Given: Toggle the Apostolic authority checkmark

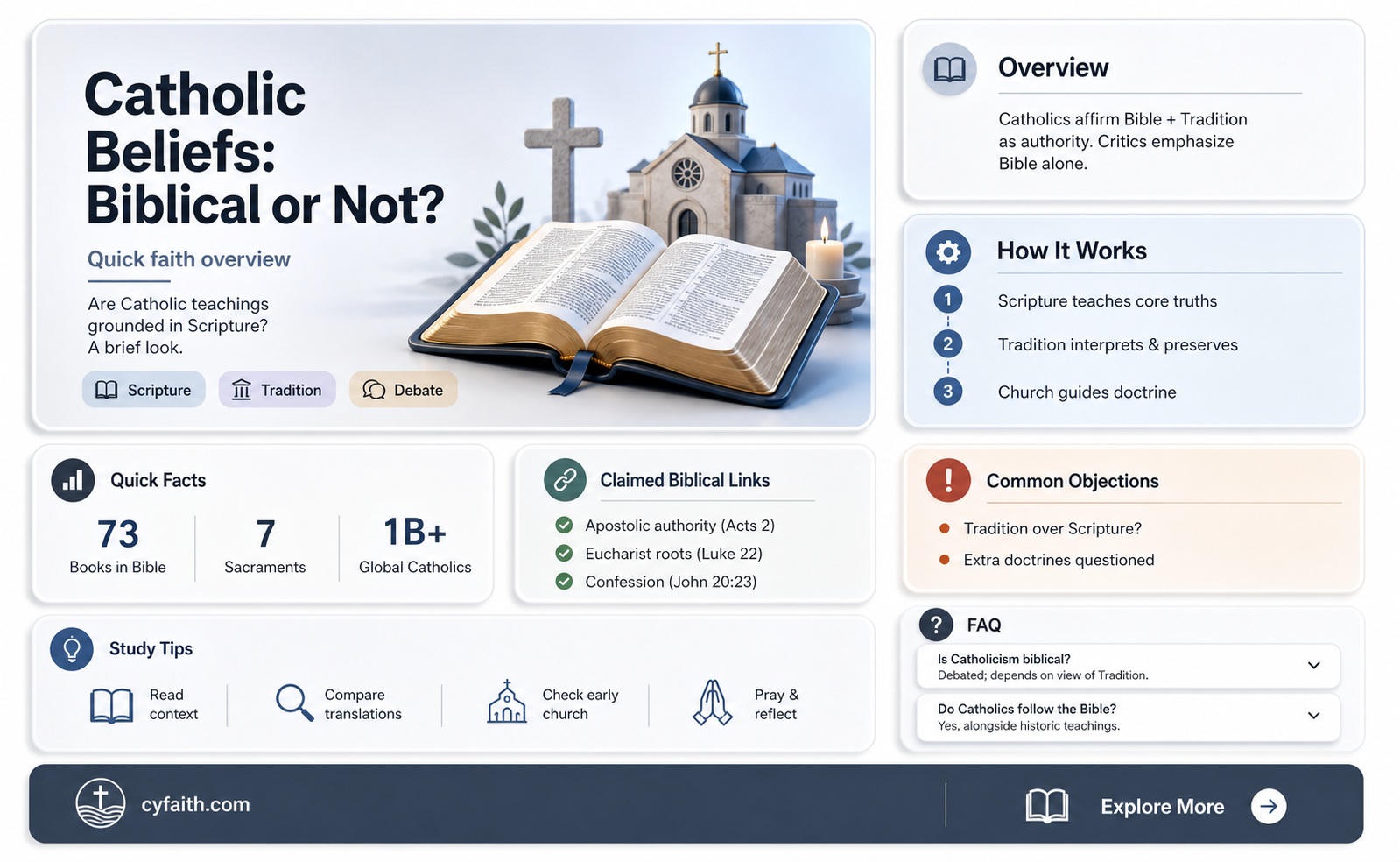Looking at the screenshot, I should [x=565, y=525].
